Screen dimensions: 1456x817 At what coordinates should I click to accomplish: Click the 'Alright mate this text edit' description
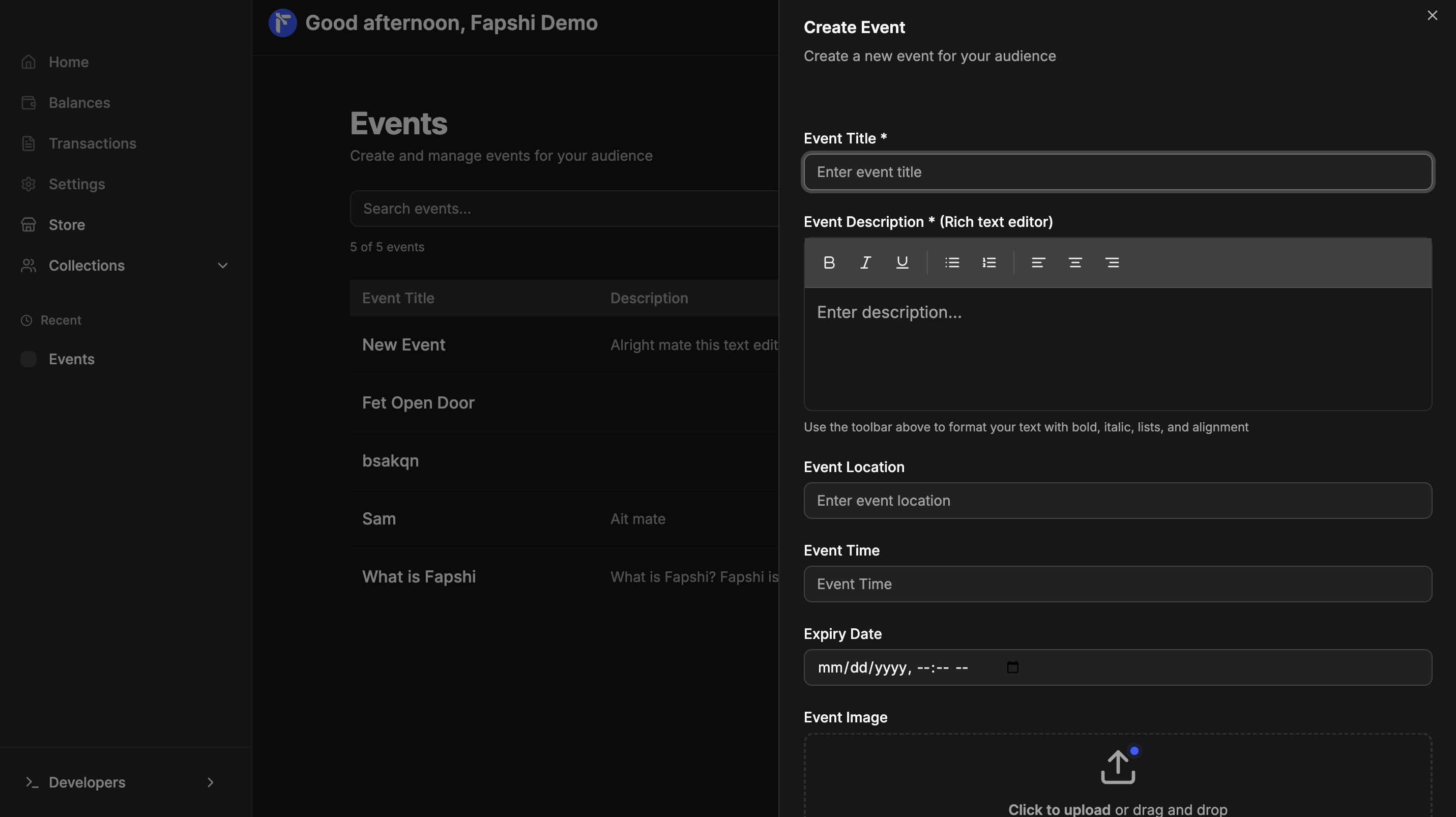(x=694, y=345)
